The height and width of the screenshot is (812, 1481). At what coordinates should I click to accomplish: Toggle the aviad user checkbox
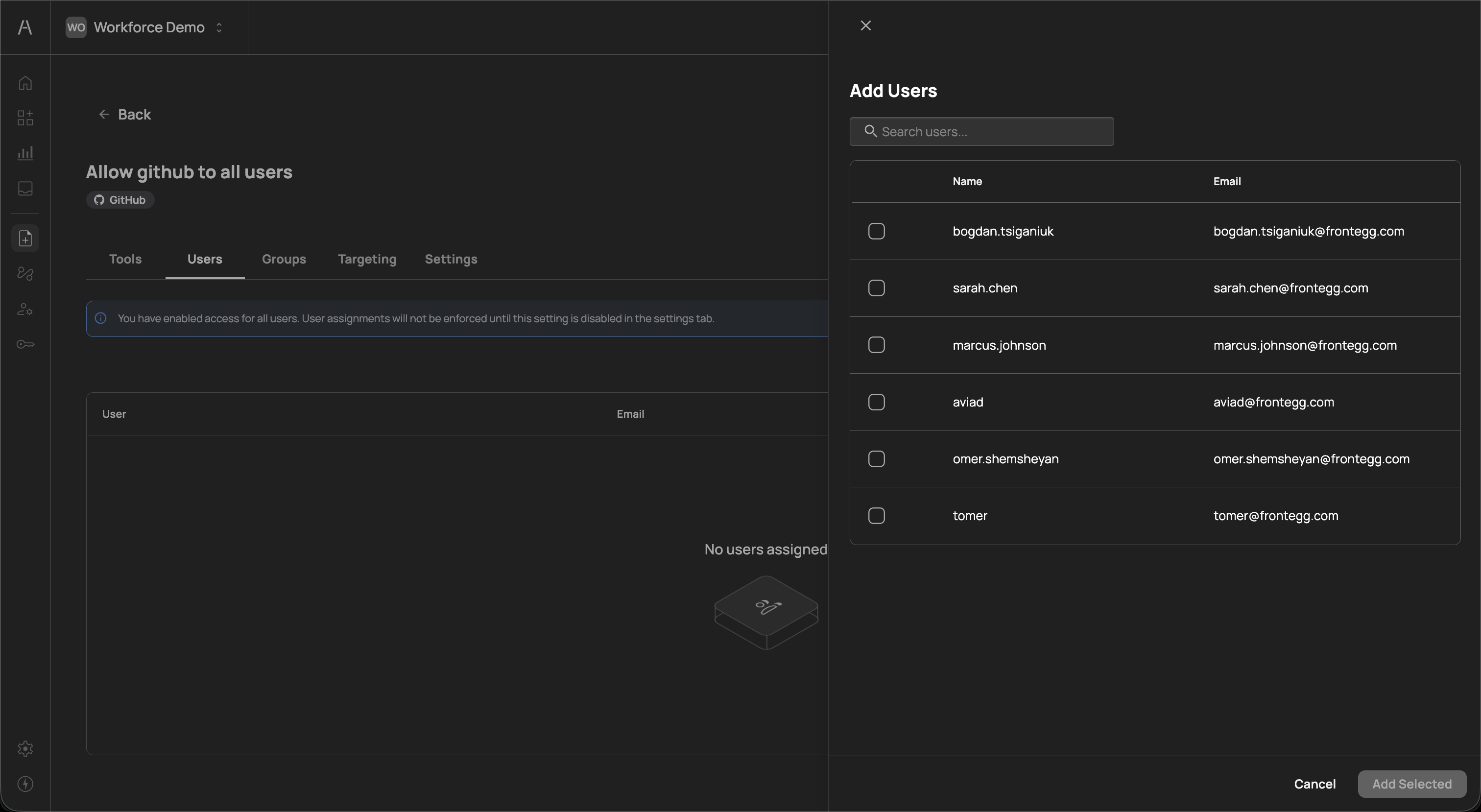point(876,402)
